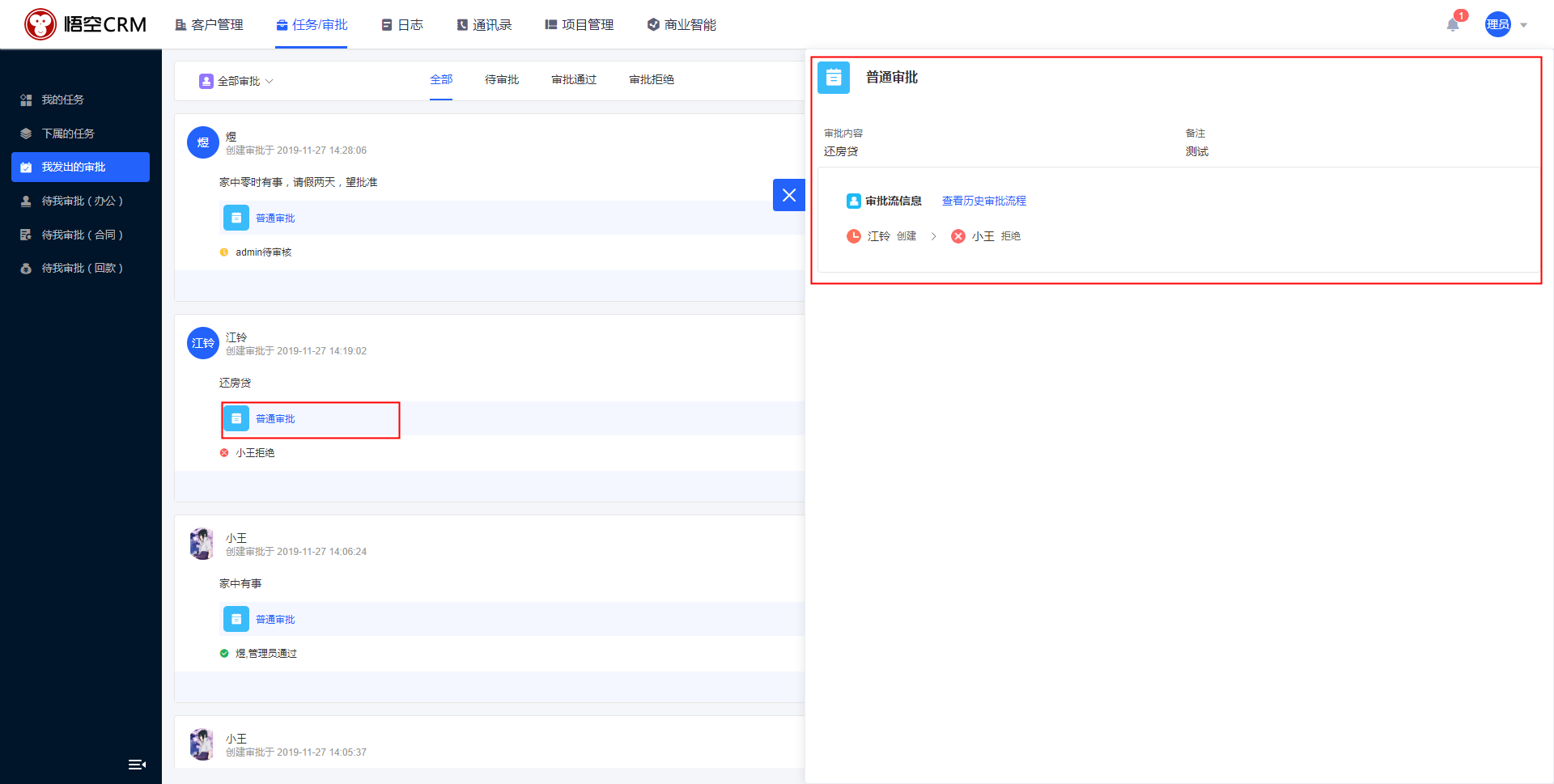
Task: Open 普通审批 link under 家中有事
Action: tap(275, 619)
